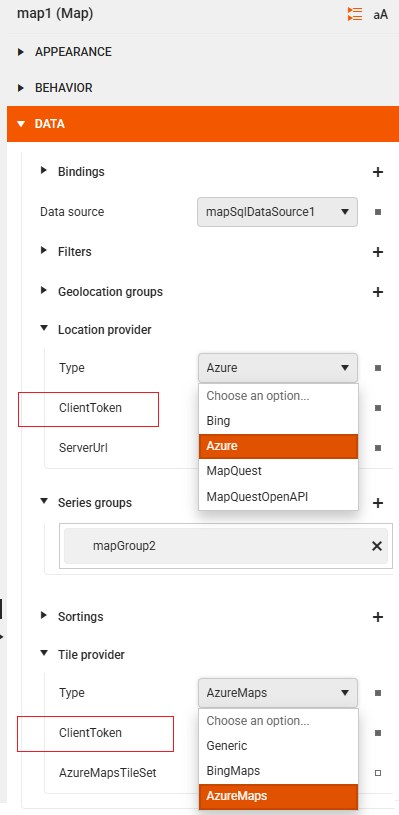The image size is (399, 815).
Task: Click the ServerUrl property label
Action: pyautogui.click(x=84, y=448)
